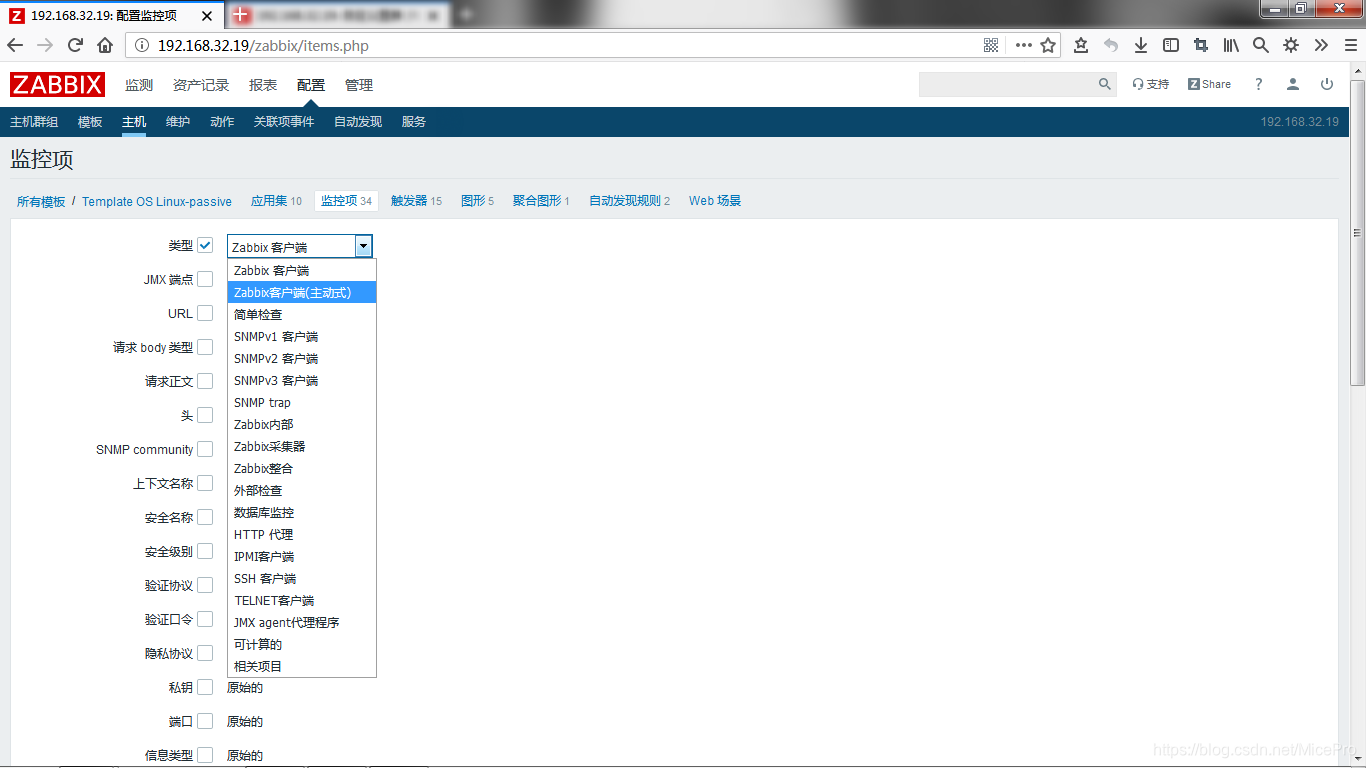
Task: Click the browser back arrow
Action: click(15, 45)
